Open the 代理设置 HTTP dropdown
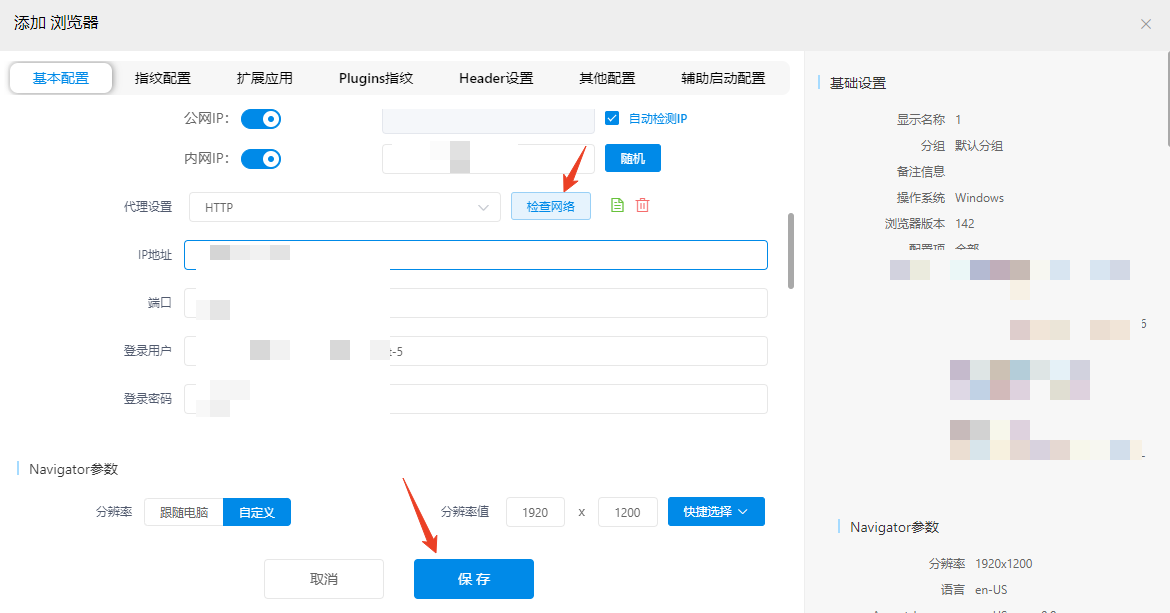1170x613 pixels. pyautogui.click(x=344, y=207)
